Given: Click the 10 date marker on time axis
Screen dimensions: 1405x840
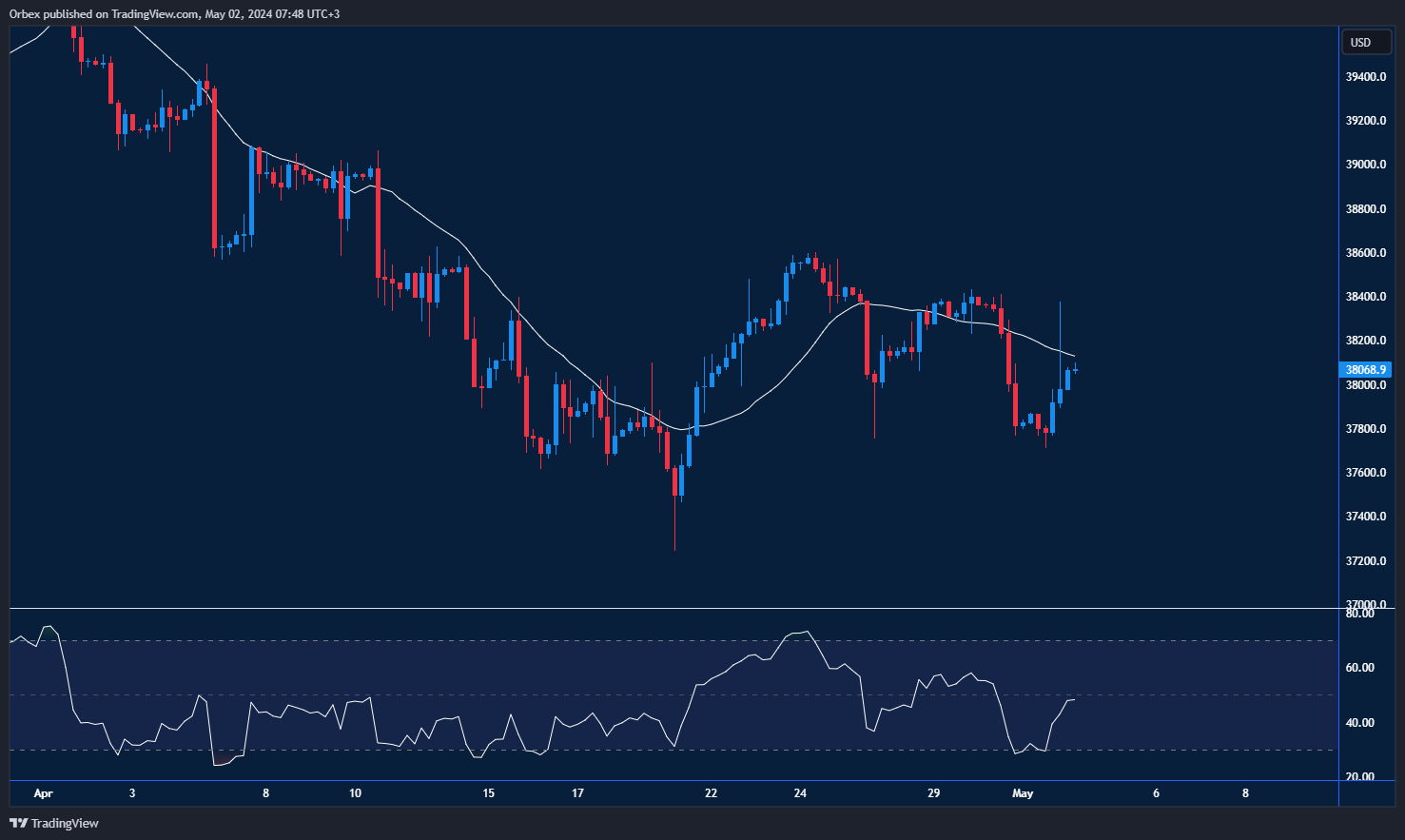Looking at the screenshot, I should [x=355, y=793].
